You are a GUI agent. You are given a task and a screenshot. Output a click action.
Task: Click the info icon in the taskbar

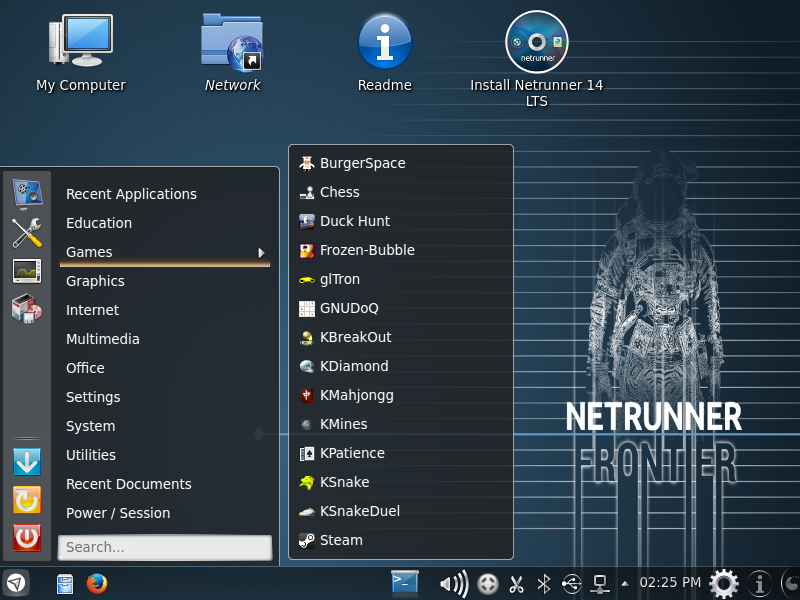760,584
